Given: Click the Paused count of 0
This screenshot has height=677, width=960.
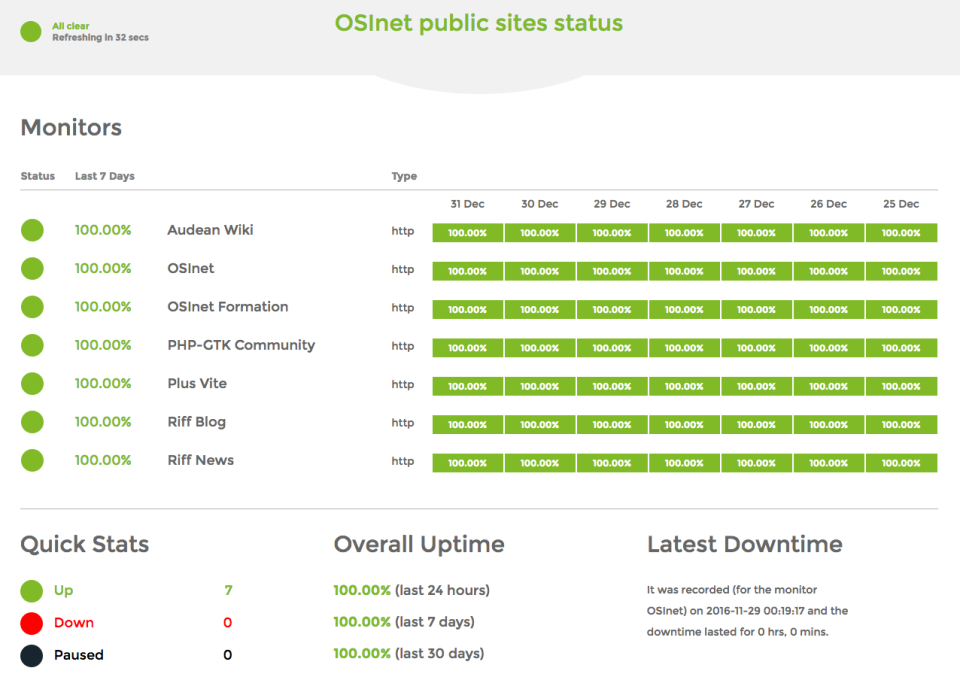Looking at the screenshot, I should [227, 655].
